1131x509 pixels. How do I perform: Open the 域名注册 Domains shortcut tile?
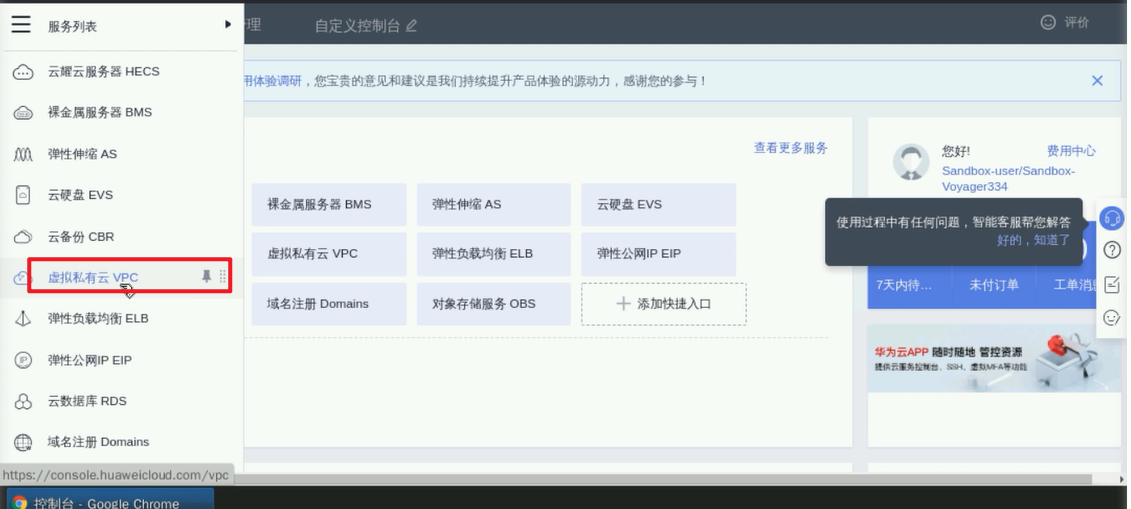click(x=329, y=304)
